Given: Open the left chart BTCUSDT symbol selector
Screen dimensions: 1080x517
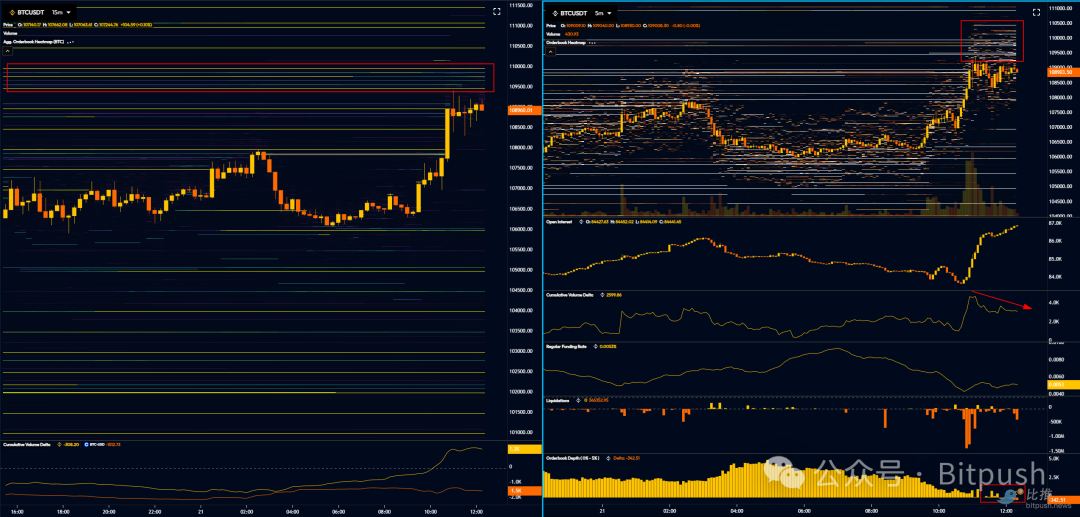Looking at the screenshot, I should pyautogui.click(x=30, y=11).
